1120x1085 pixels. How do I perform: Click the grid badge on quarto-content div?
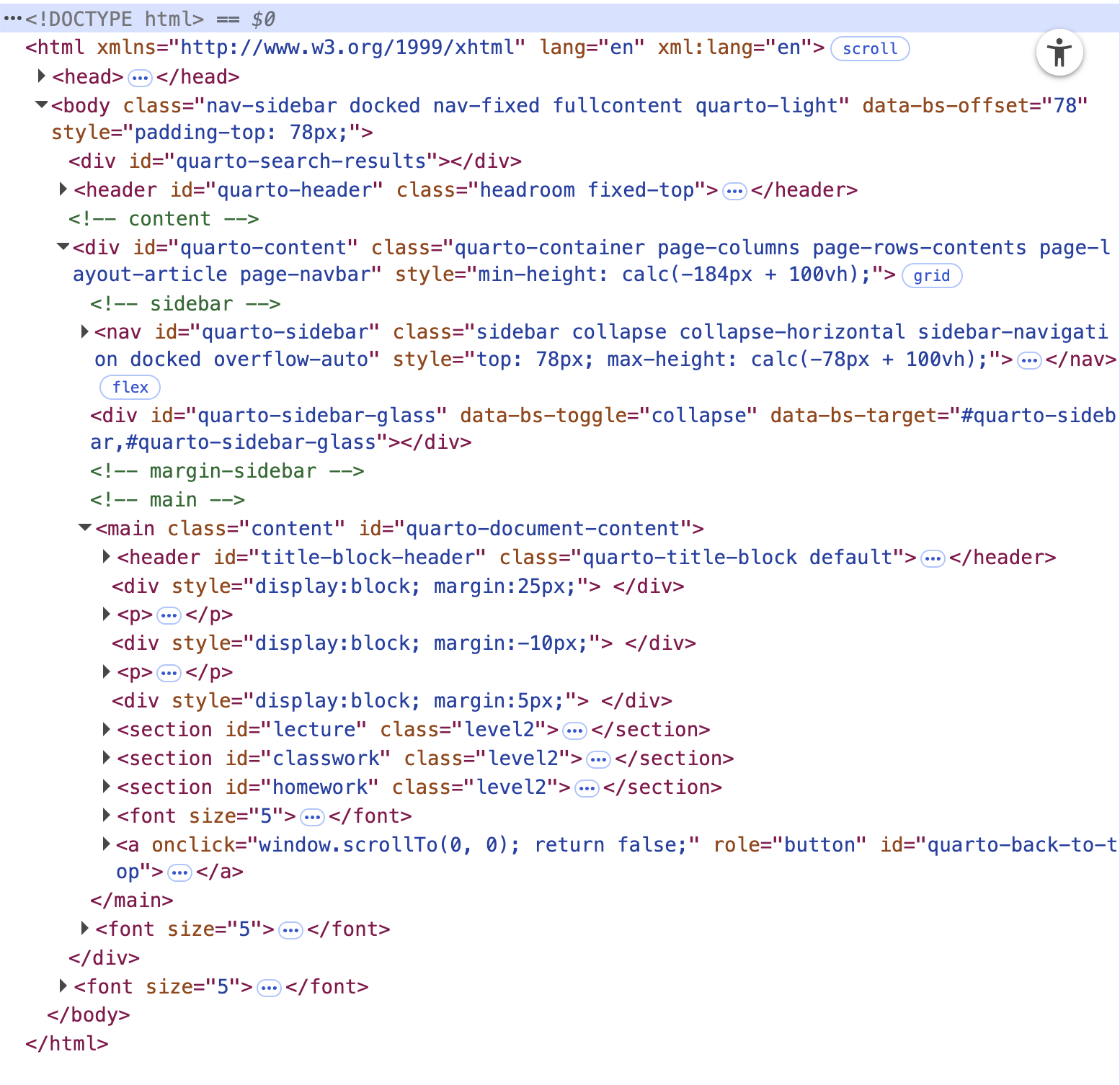[x=931, y=276]
